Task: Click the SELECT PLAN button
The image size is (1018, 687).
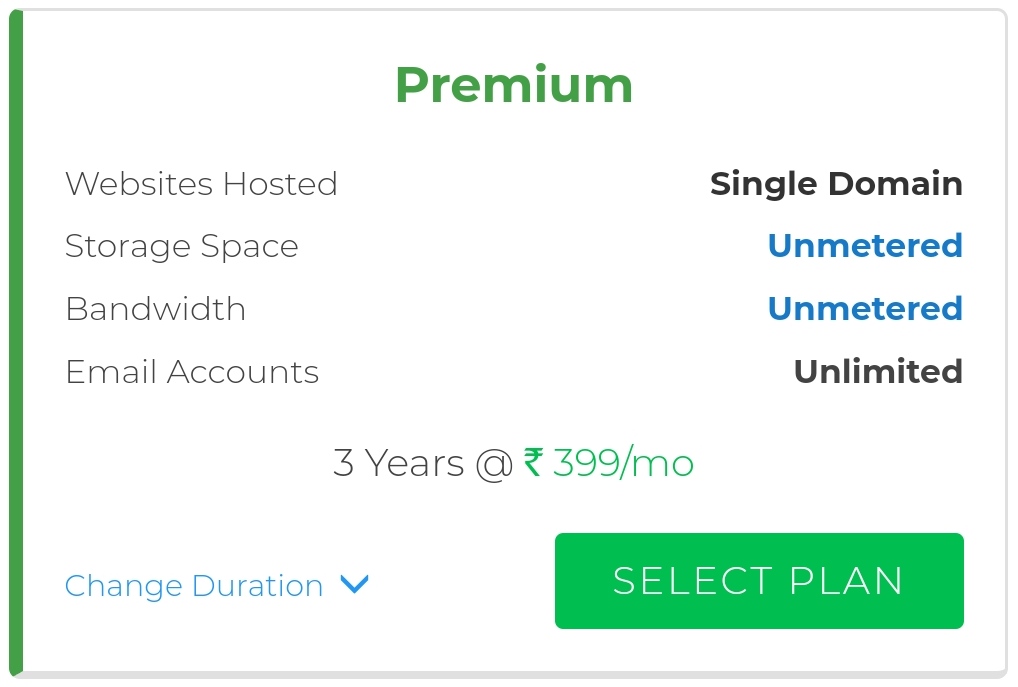Action: tap(759, 581)
